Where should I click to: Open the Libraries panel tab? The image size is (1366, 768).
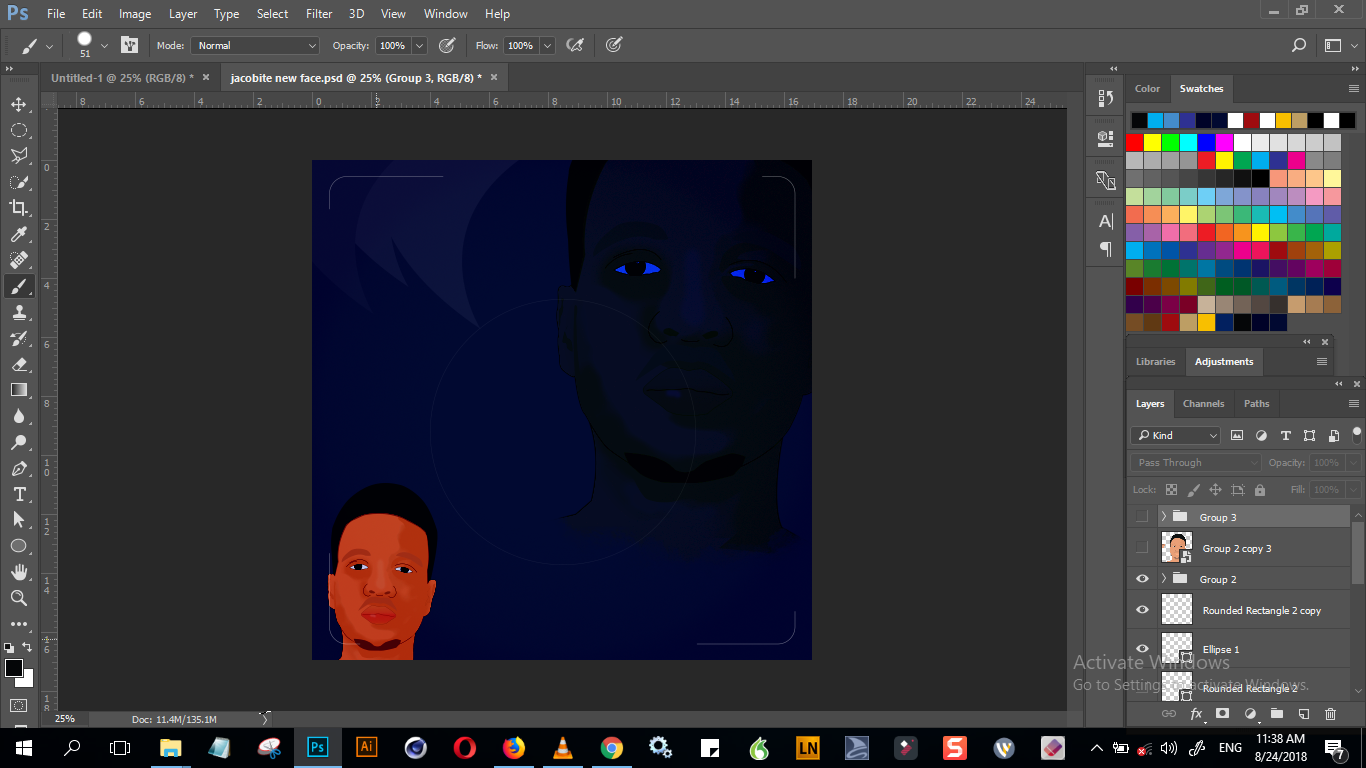(x=1155, y=362)
